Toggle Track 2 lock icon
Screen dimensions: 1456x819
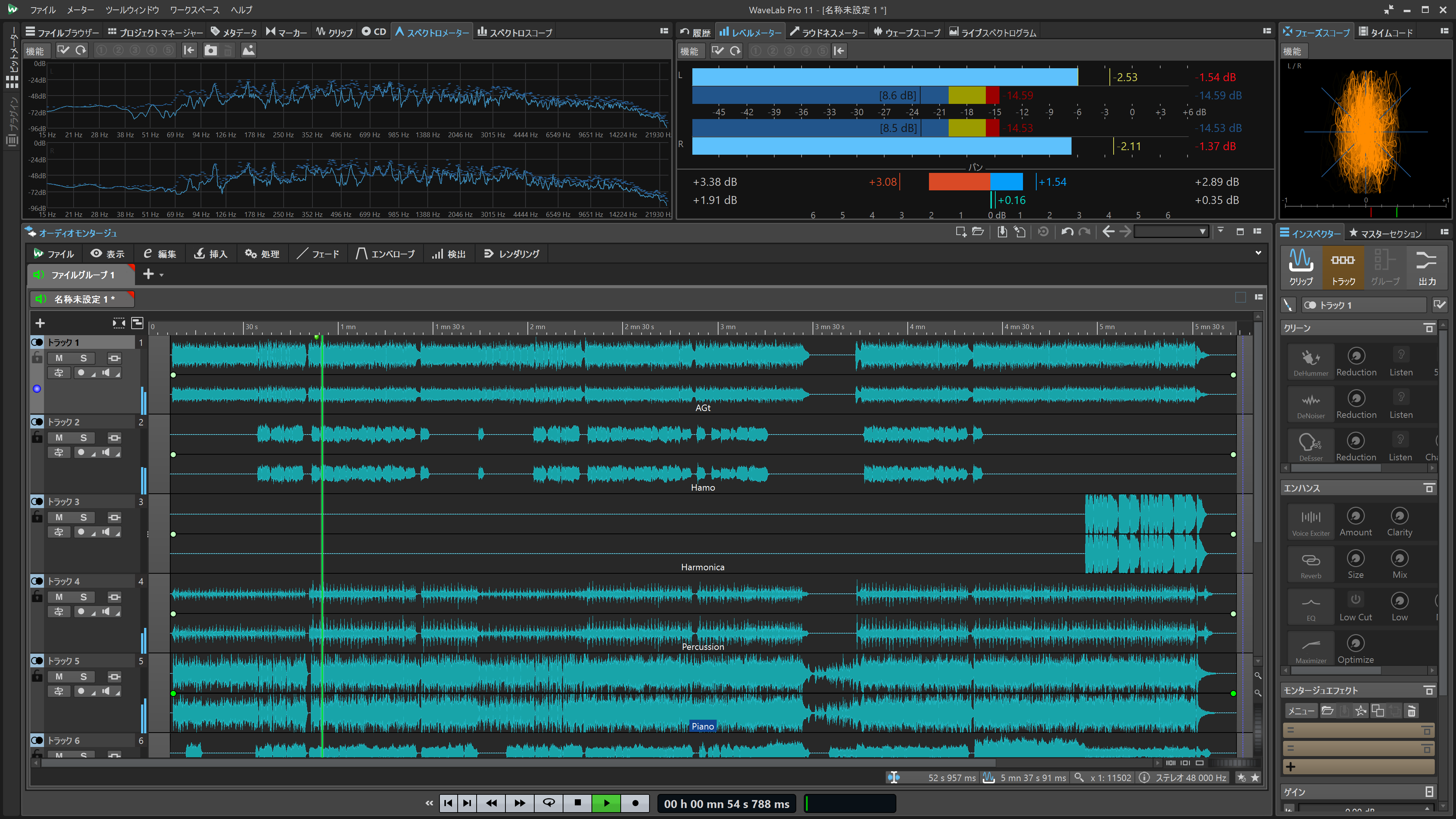pyautogui.click(x=37, y=438)
